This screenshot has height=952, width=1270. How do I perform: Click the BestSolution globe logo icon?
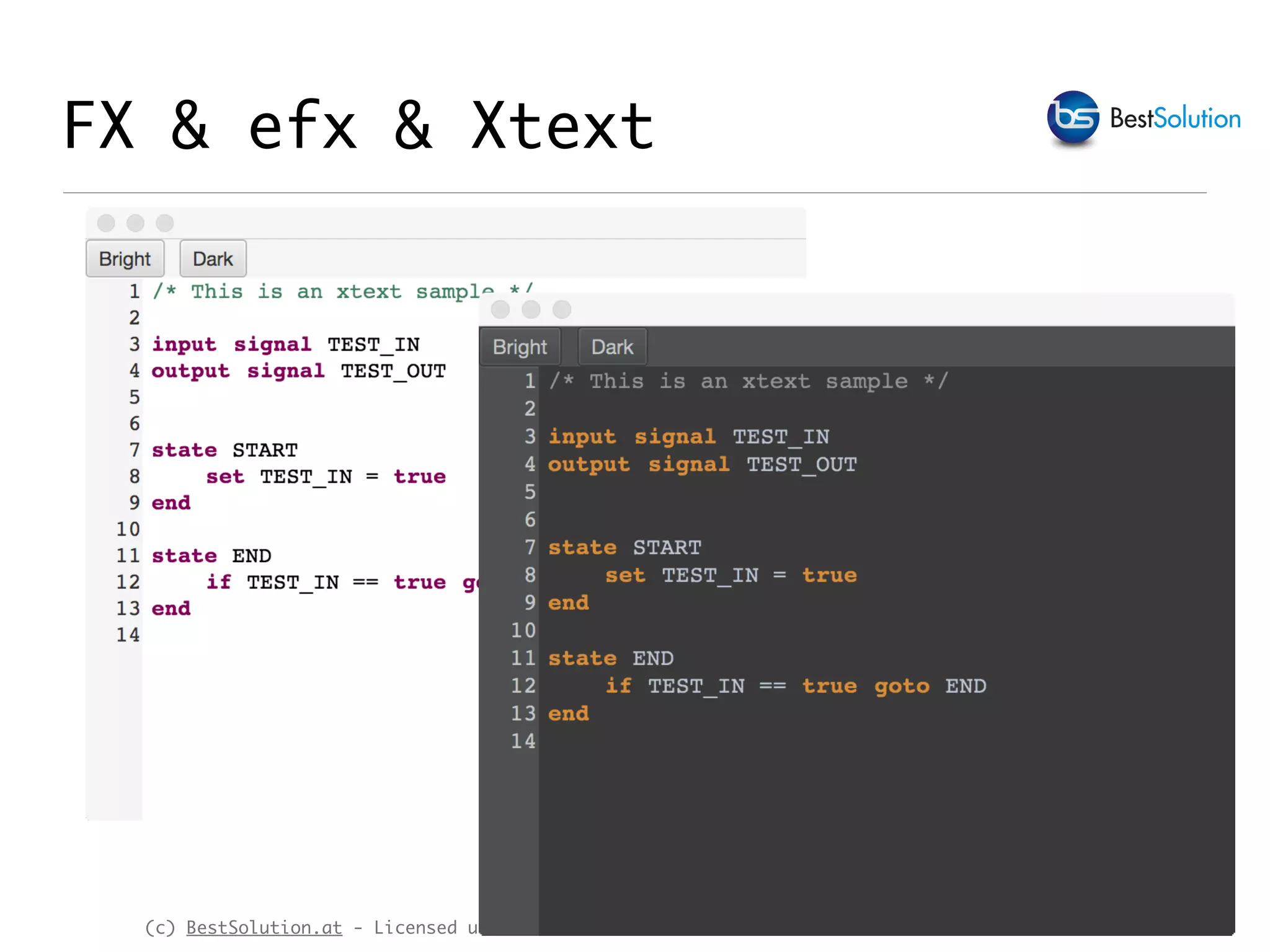coord(1072,117)
